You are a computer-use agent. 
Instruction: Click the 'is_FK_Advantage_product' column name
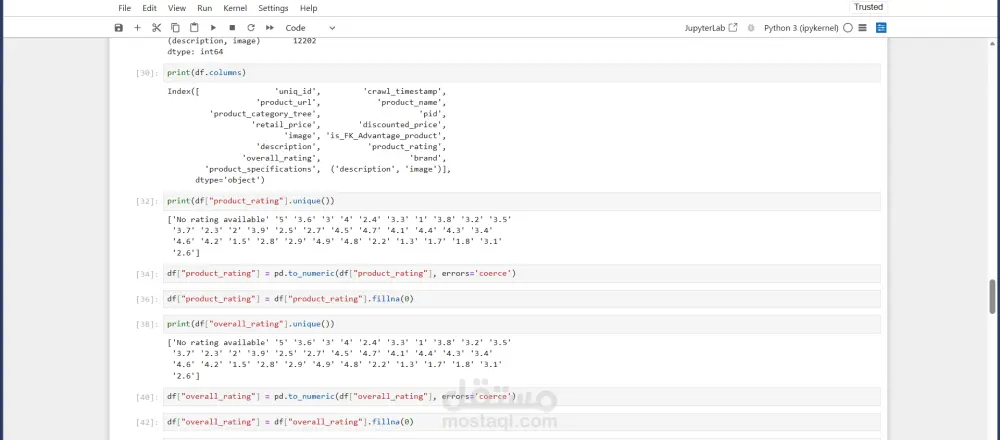point(383,136)
